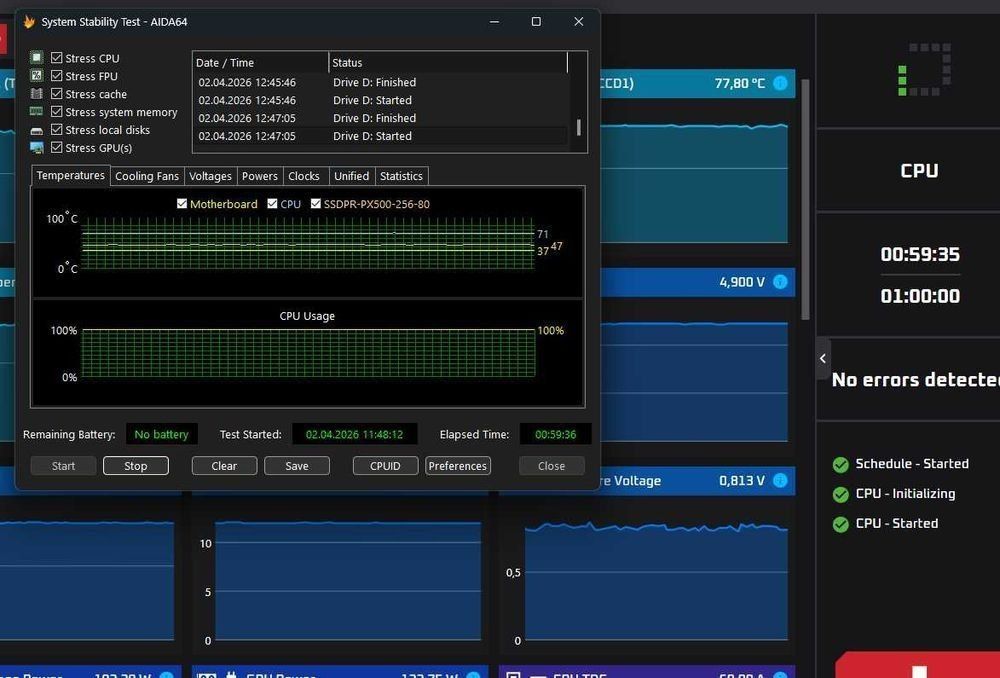
Task: Open the Statistics tab
Action: click(401, 176)
